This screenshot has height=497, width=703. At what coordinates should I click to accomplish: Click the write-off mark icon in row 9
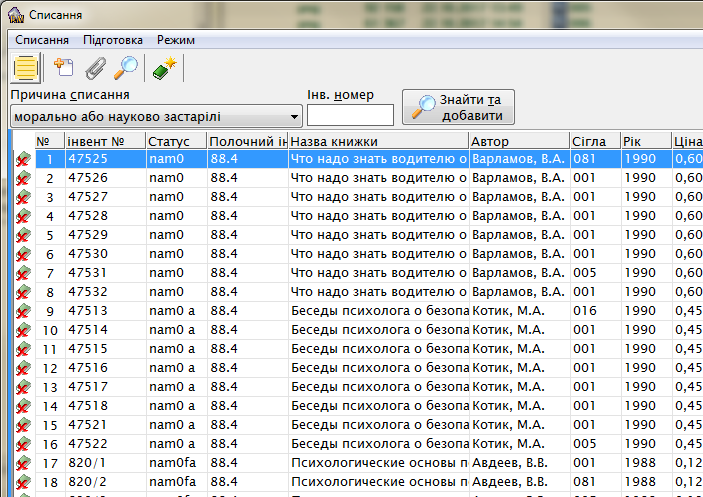pos(23,311)
